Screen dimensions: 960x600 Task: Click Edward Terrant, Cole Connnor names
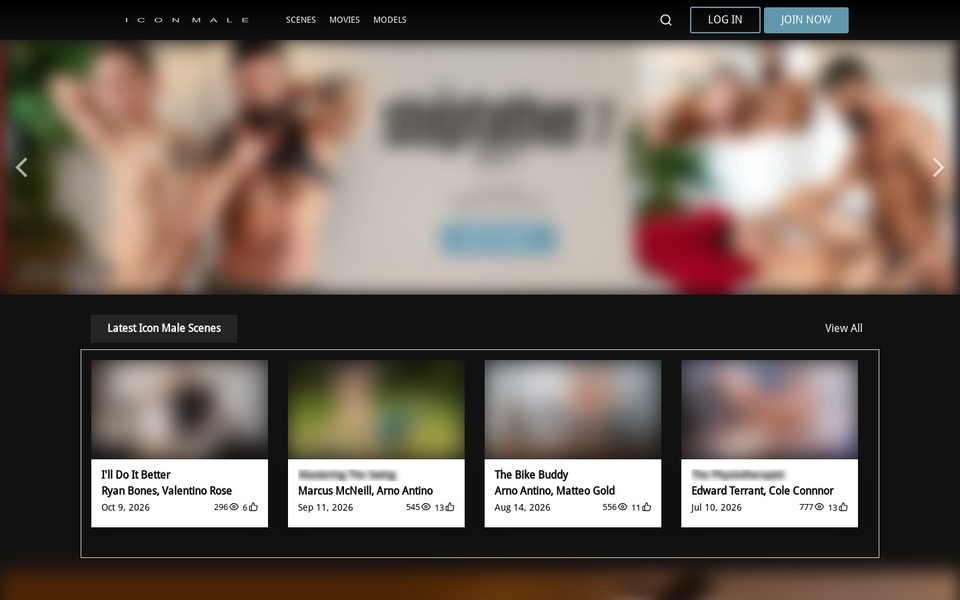click(x=762, y=490)
